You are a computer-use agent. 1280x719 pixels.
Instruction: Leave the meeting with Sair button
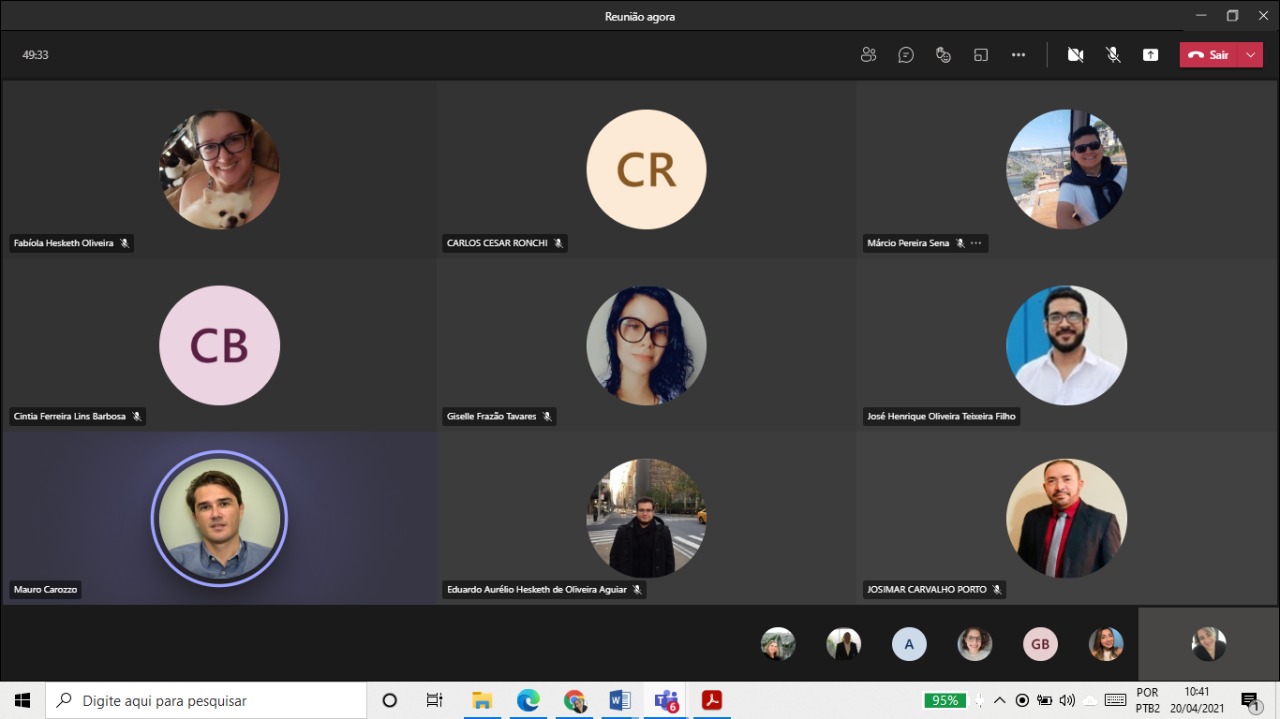[1208, 55]
